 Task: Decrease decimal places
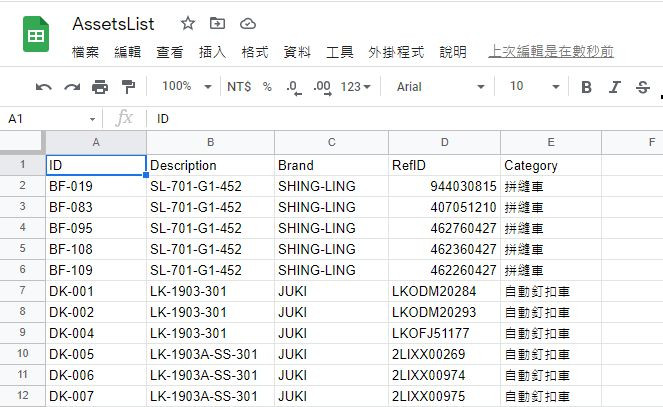click(293, 87)
